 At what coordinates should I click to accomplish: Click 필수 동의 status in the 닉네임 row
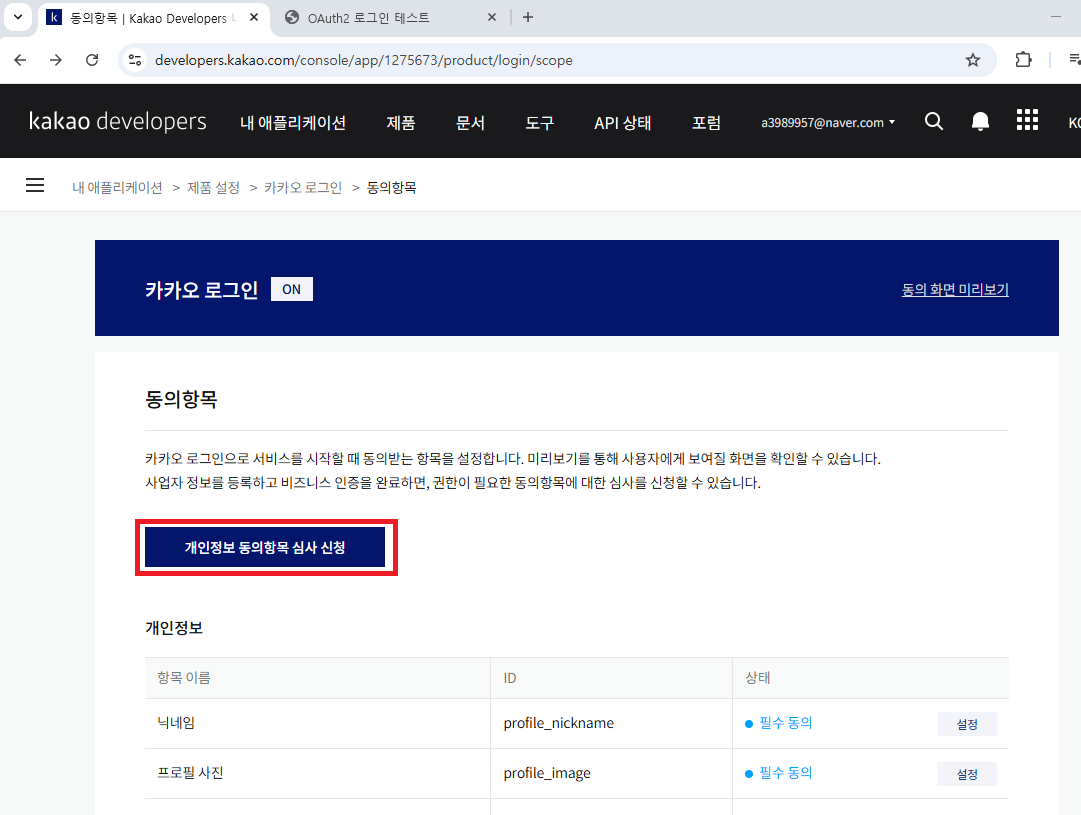(779, 723)
